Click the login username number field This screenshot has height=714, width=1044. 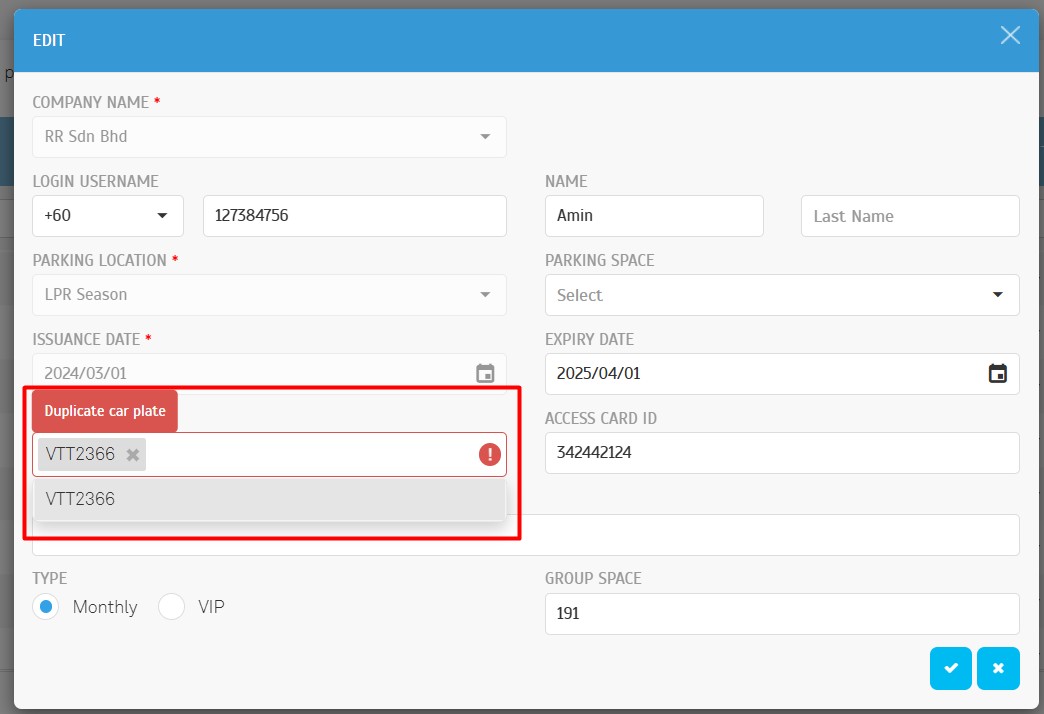pyautogui.click(x=354, y=216)
